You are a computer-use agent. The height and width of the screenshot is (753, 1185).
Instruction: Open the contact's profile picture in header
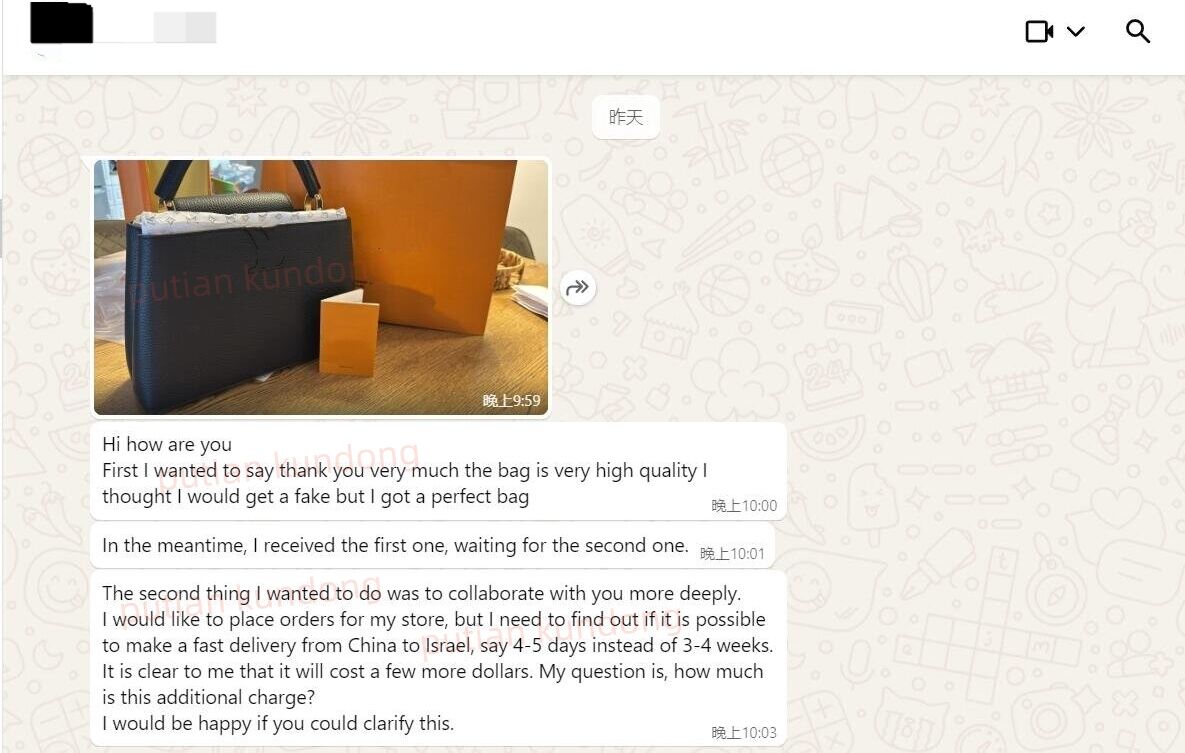click(61, 23)
